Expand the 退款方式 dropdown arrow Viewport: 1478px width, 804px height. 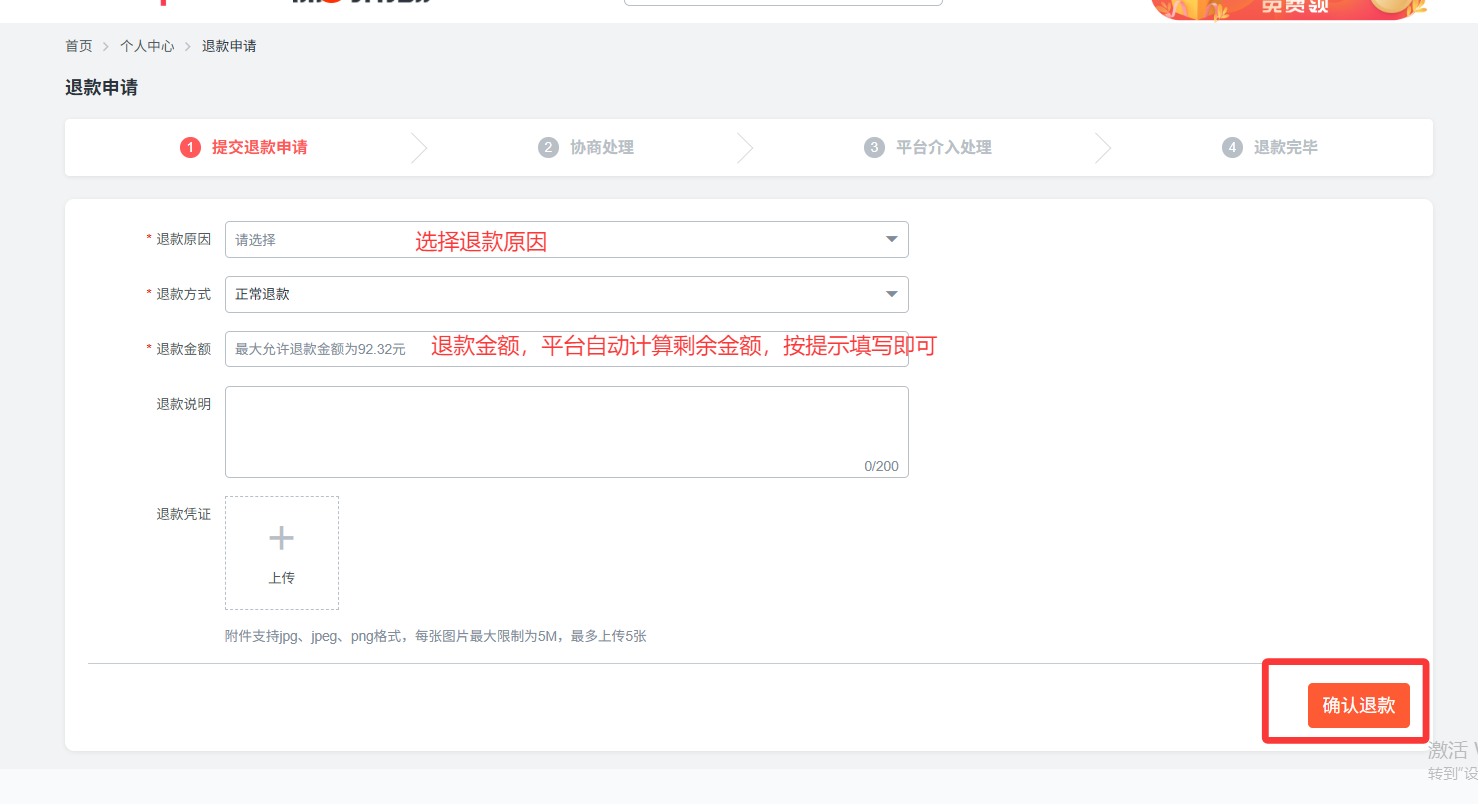coord(891,295)
